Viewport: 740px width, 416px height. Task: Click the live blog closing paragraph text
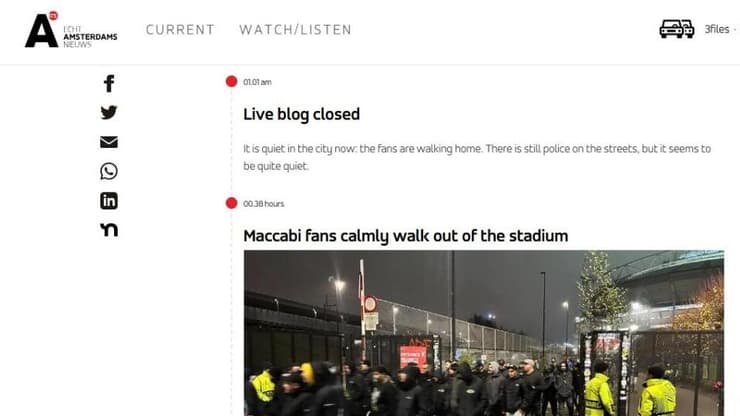[477, 157]
